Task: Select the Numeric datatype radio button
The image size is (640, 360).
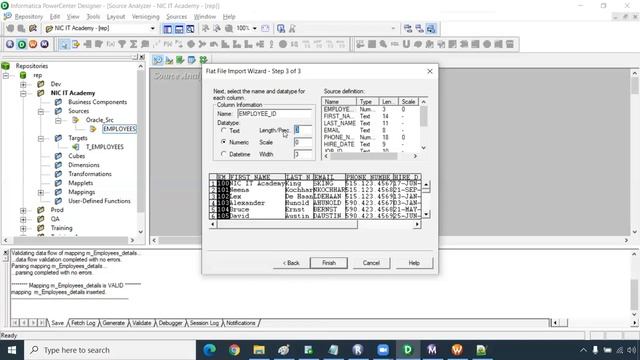Action: coord(223,142)
